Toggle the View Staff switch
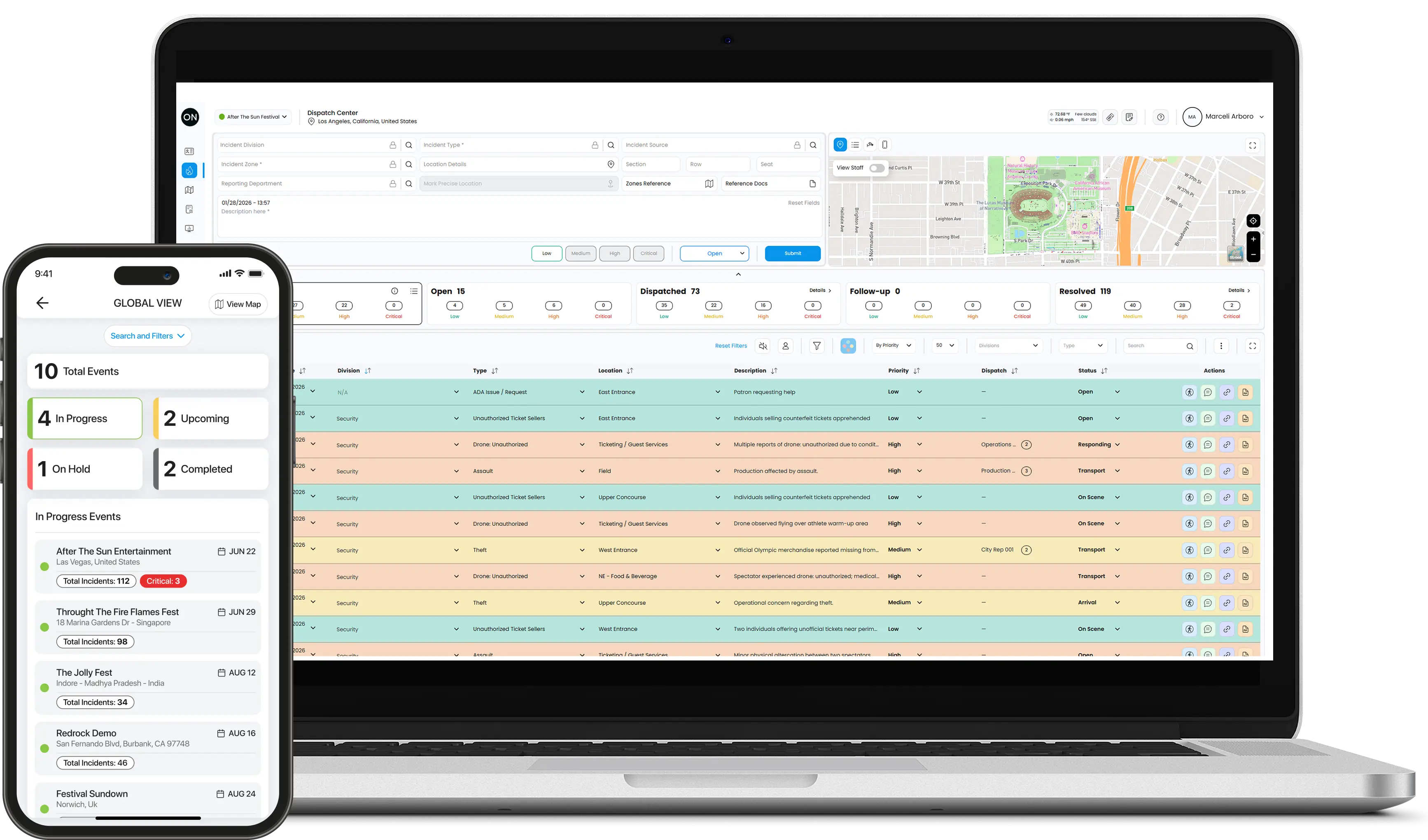This screenshot has height=840, width=1428. [x=877, y=168]
